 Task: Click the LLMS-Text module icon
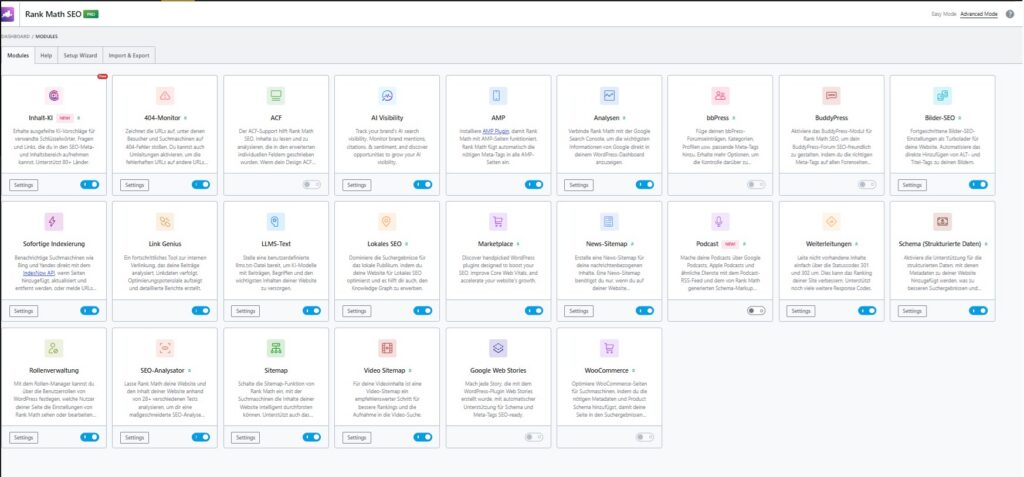click(276, 222)
